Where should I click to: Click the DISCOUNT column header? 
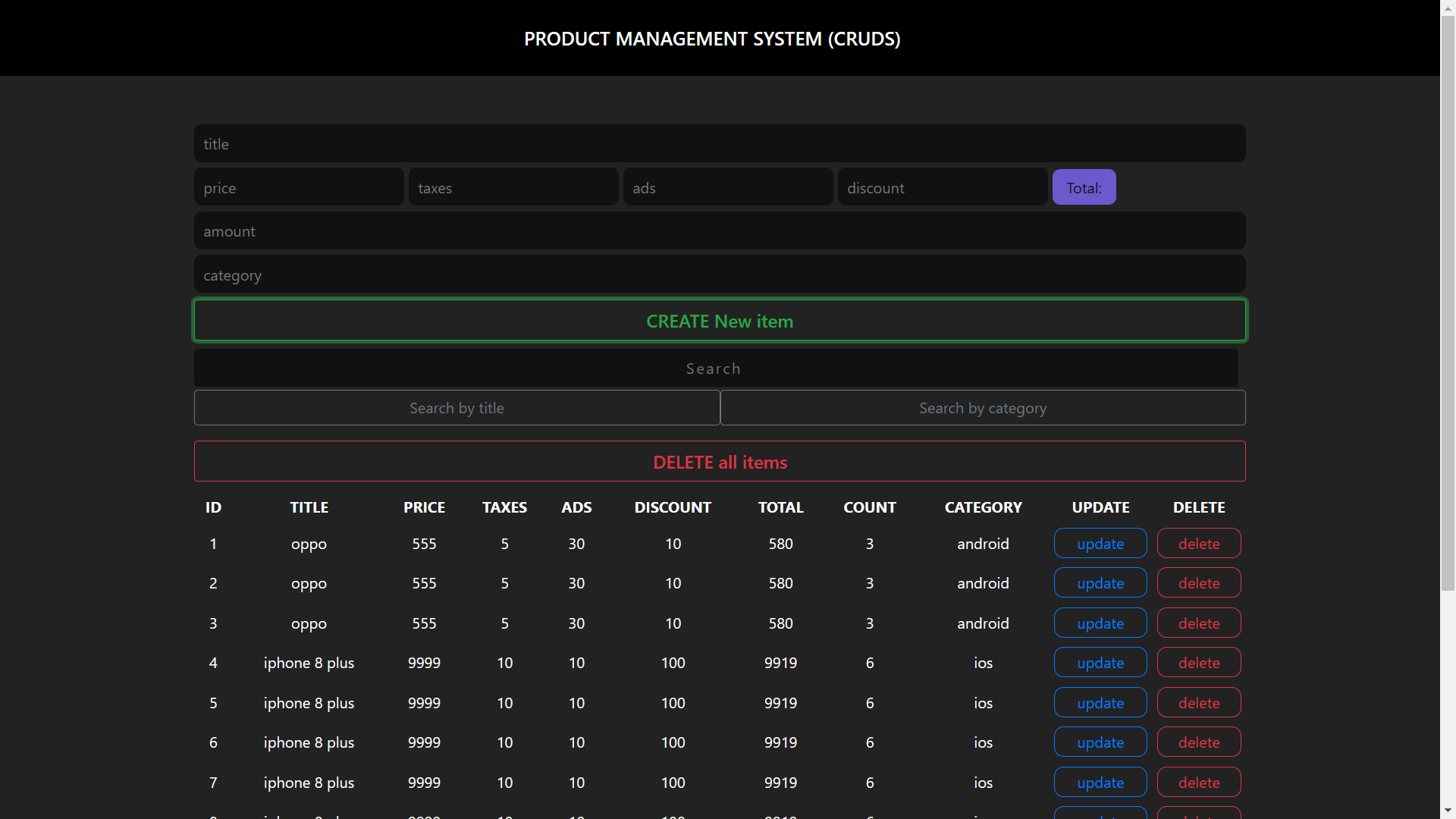(673, 507)
